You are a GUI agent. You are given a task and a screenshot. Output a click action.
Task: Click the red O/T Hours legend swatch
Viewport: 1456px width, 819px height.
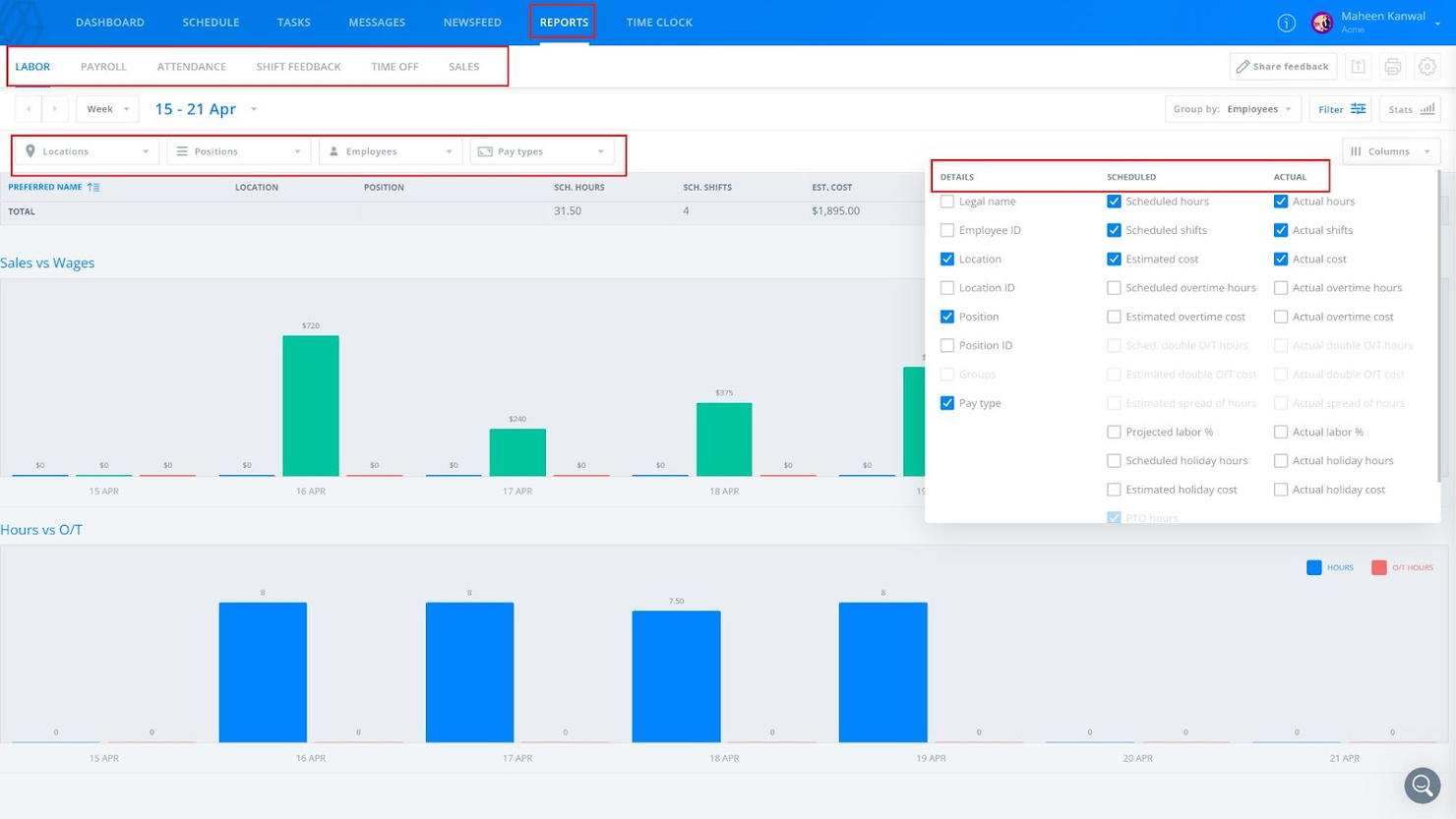(x=1378, y=567)
